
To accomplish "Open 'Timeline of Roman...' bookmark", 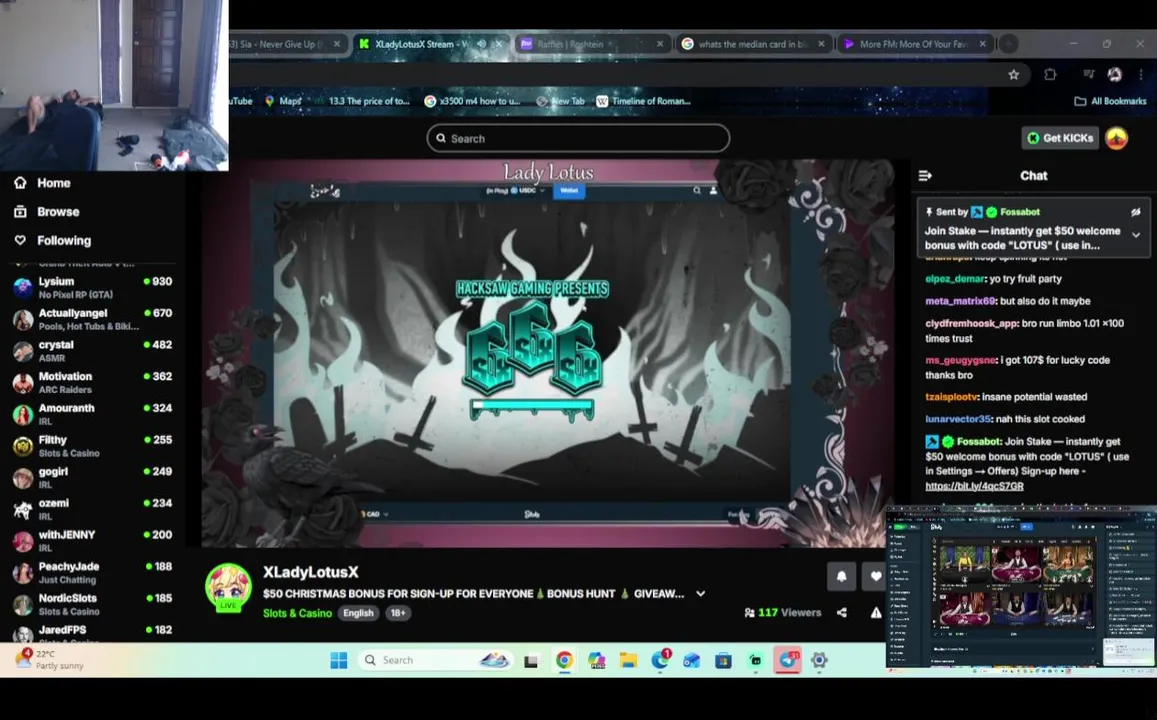I will click(643, 101).
